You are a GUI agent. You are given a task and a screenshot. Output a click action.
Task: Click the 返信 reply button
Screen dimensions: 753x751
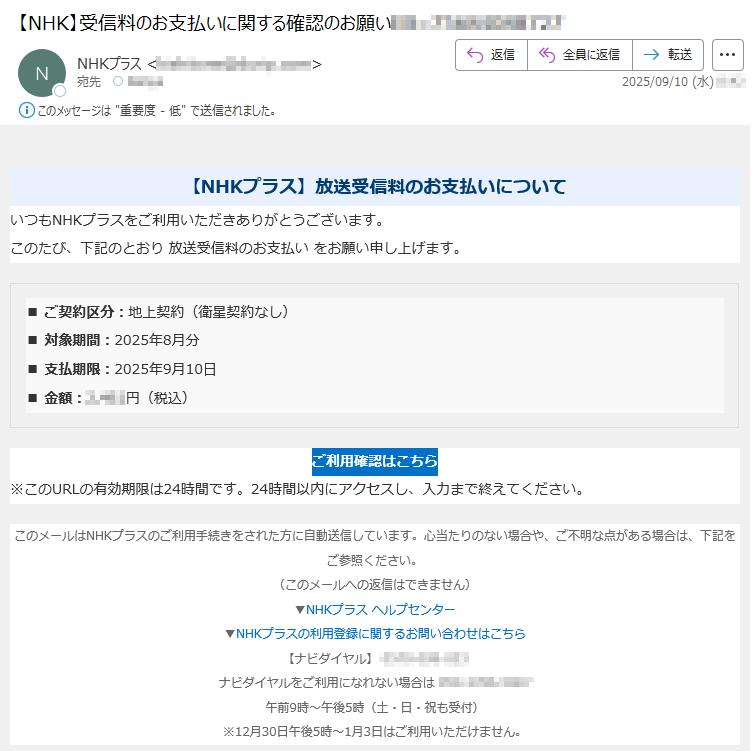click(491, 55)
